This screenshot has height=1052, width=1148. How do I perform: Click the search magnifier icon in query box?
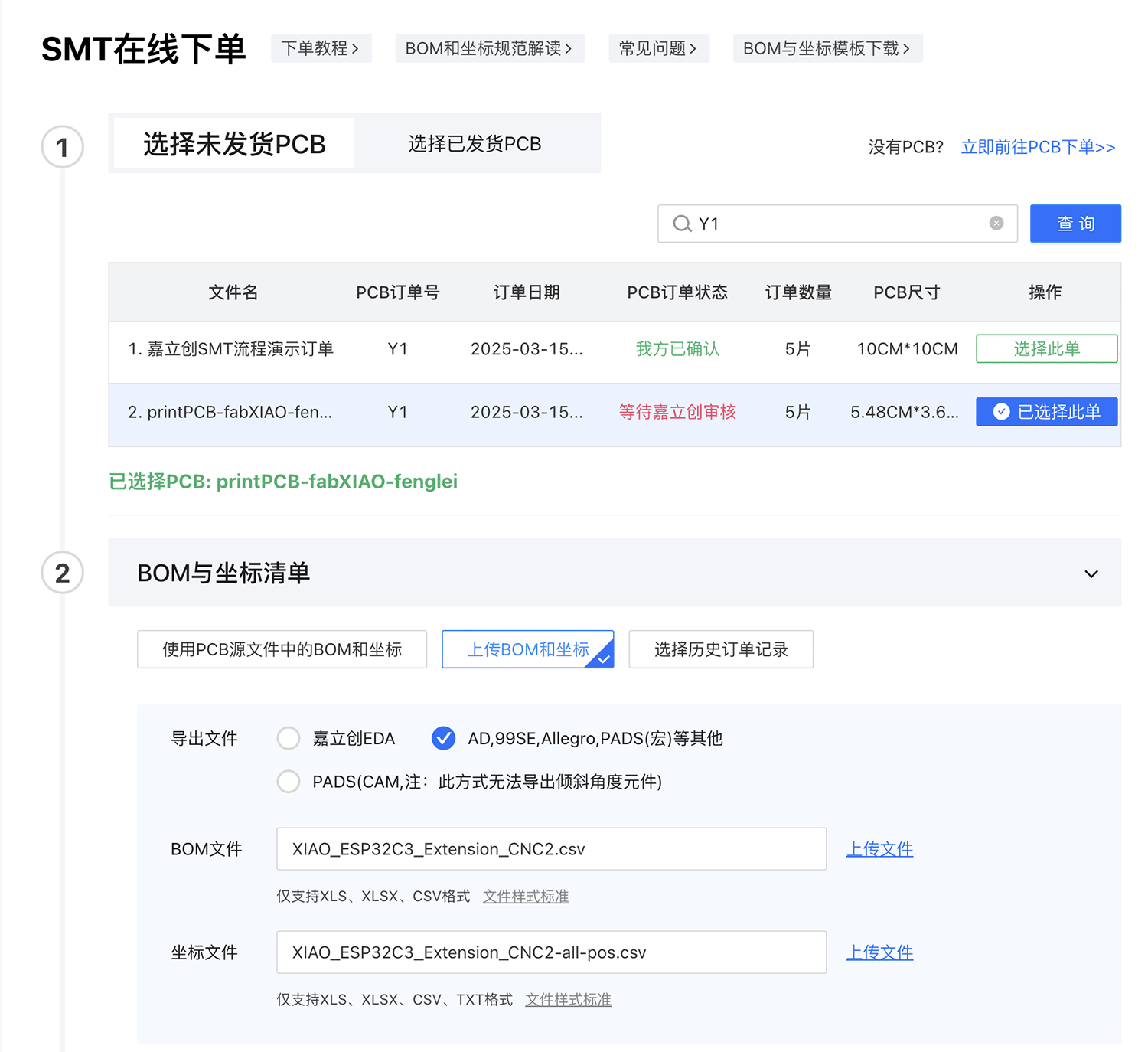point(681,224)
